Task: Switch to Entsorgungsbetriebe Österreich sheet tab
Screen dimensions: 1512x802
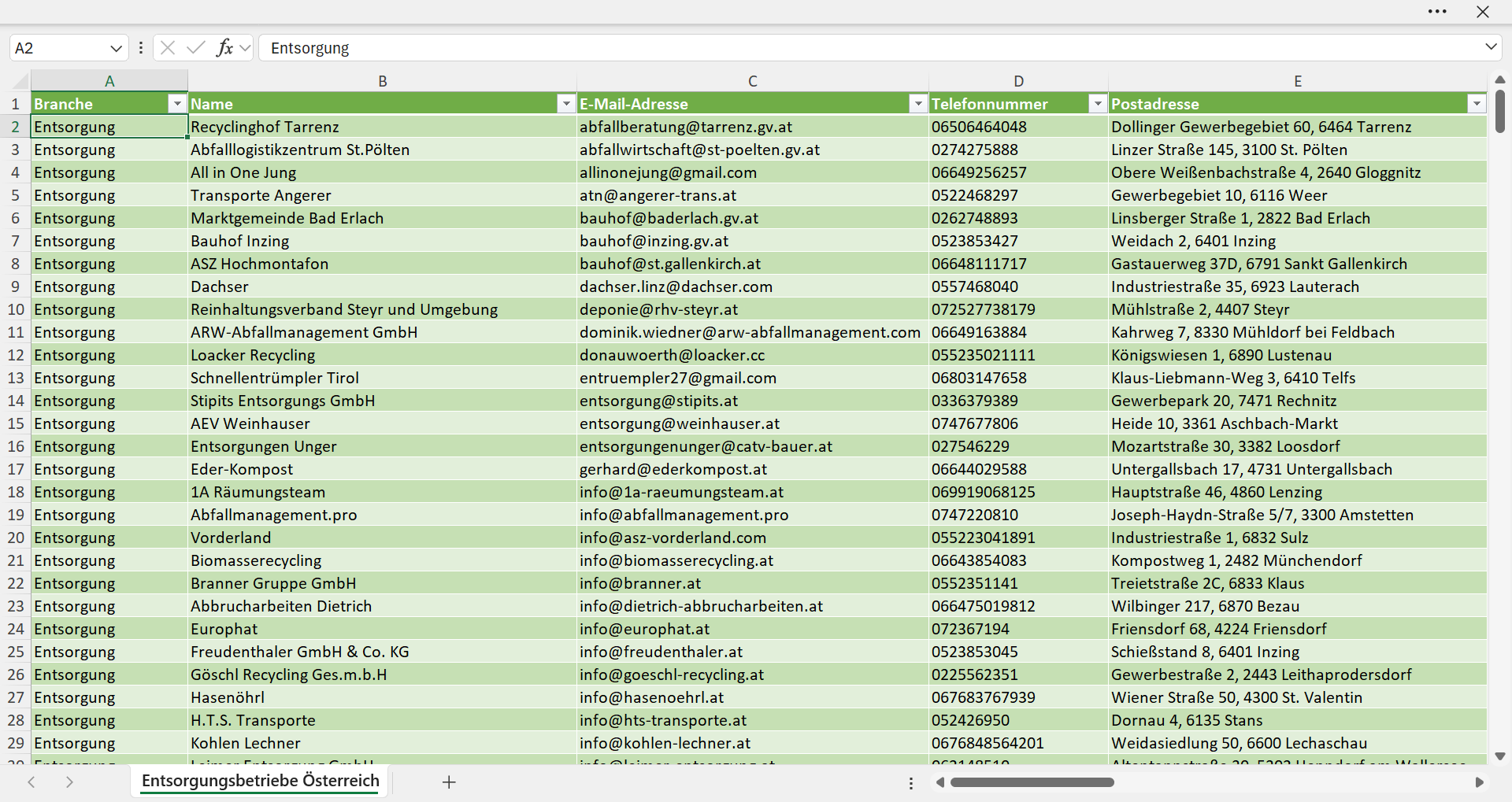Action: (261, 781)
